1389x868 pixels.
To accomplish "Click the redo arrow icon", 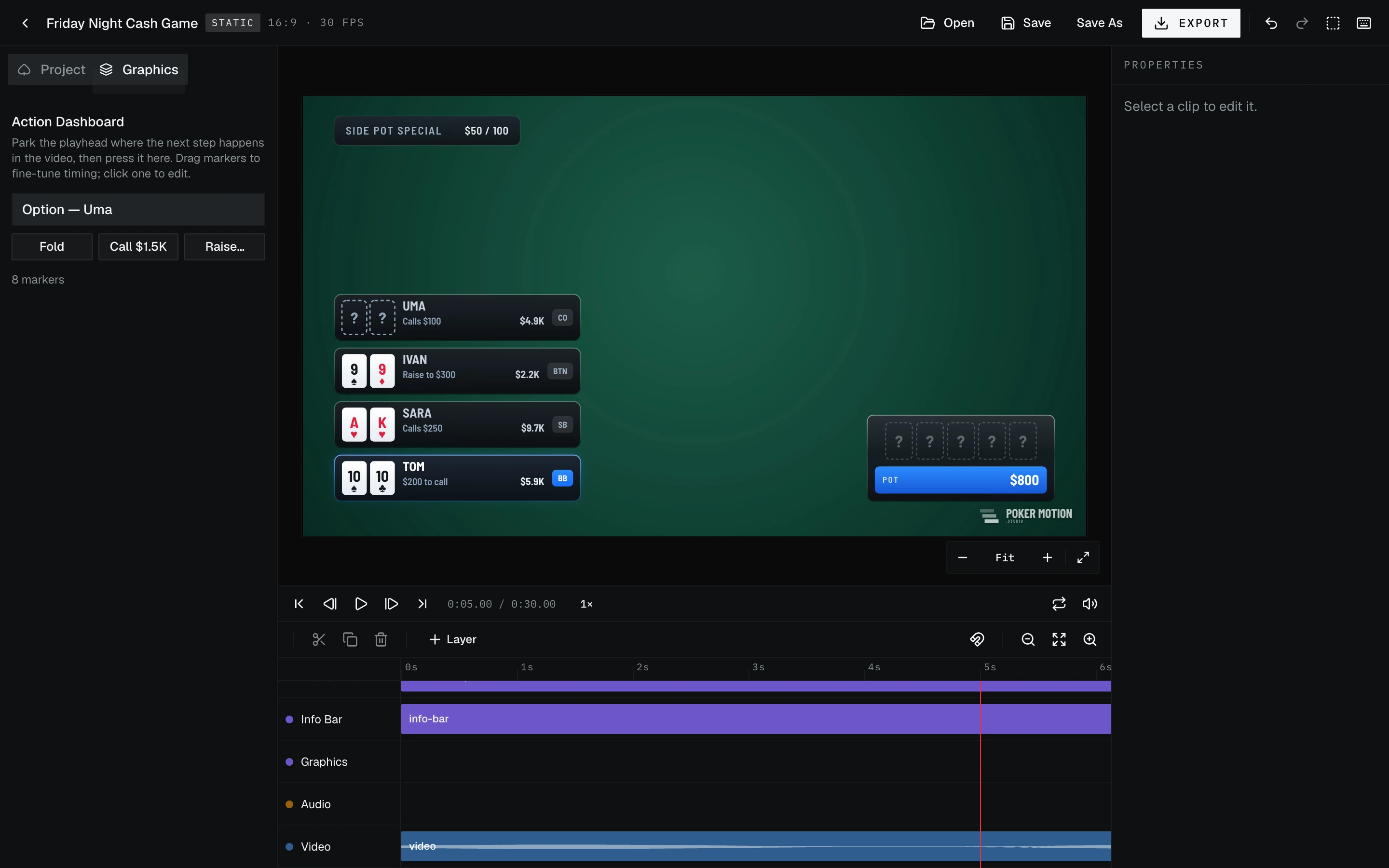I will [x=1302, y=23].
